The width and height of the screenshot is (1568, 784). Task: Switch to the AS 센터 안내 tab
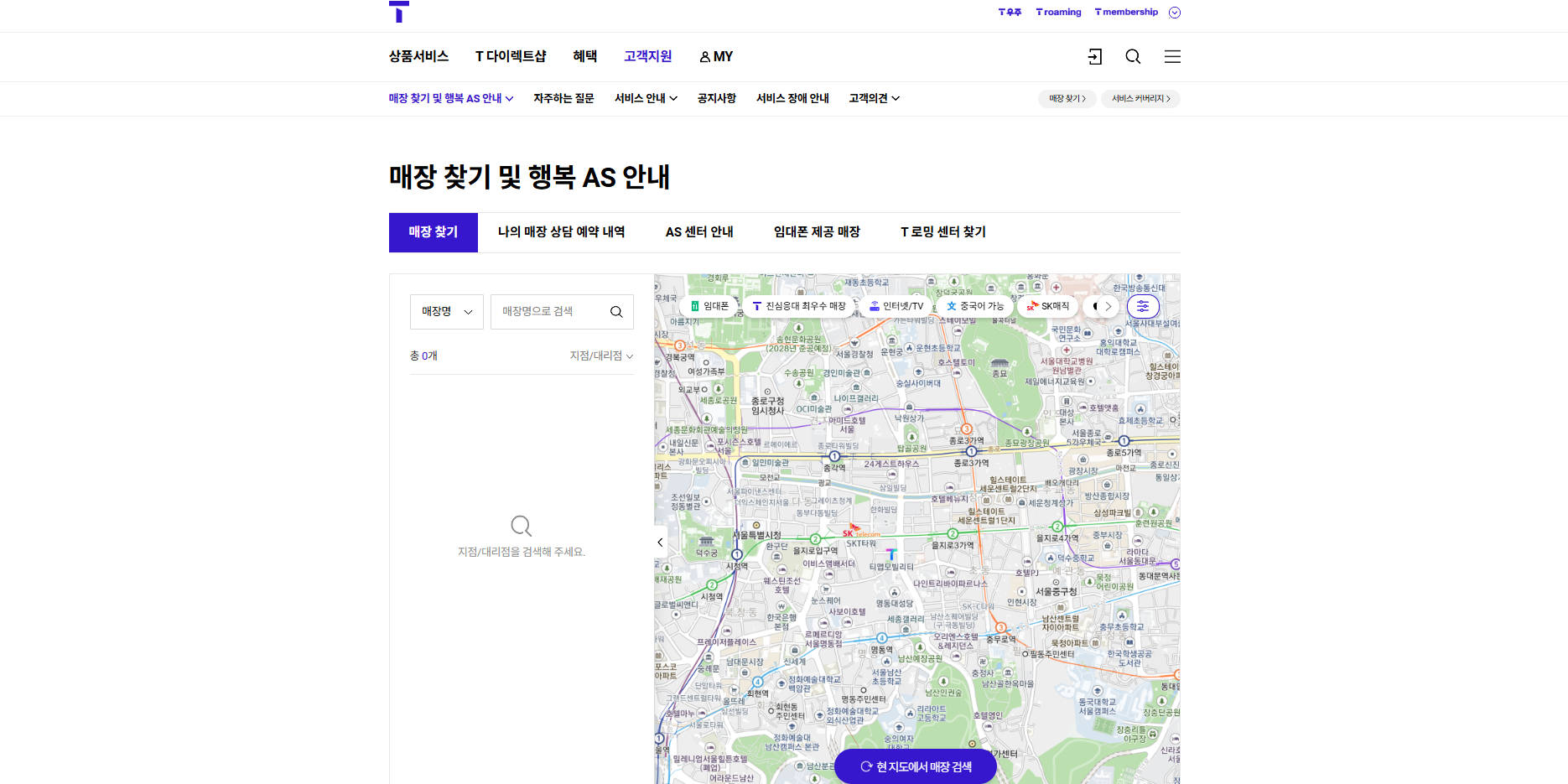pos(699,231)
